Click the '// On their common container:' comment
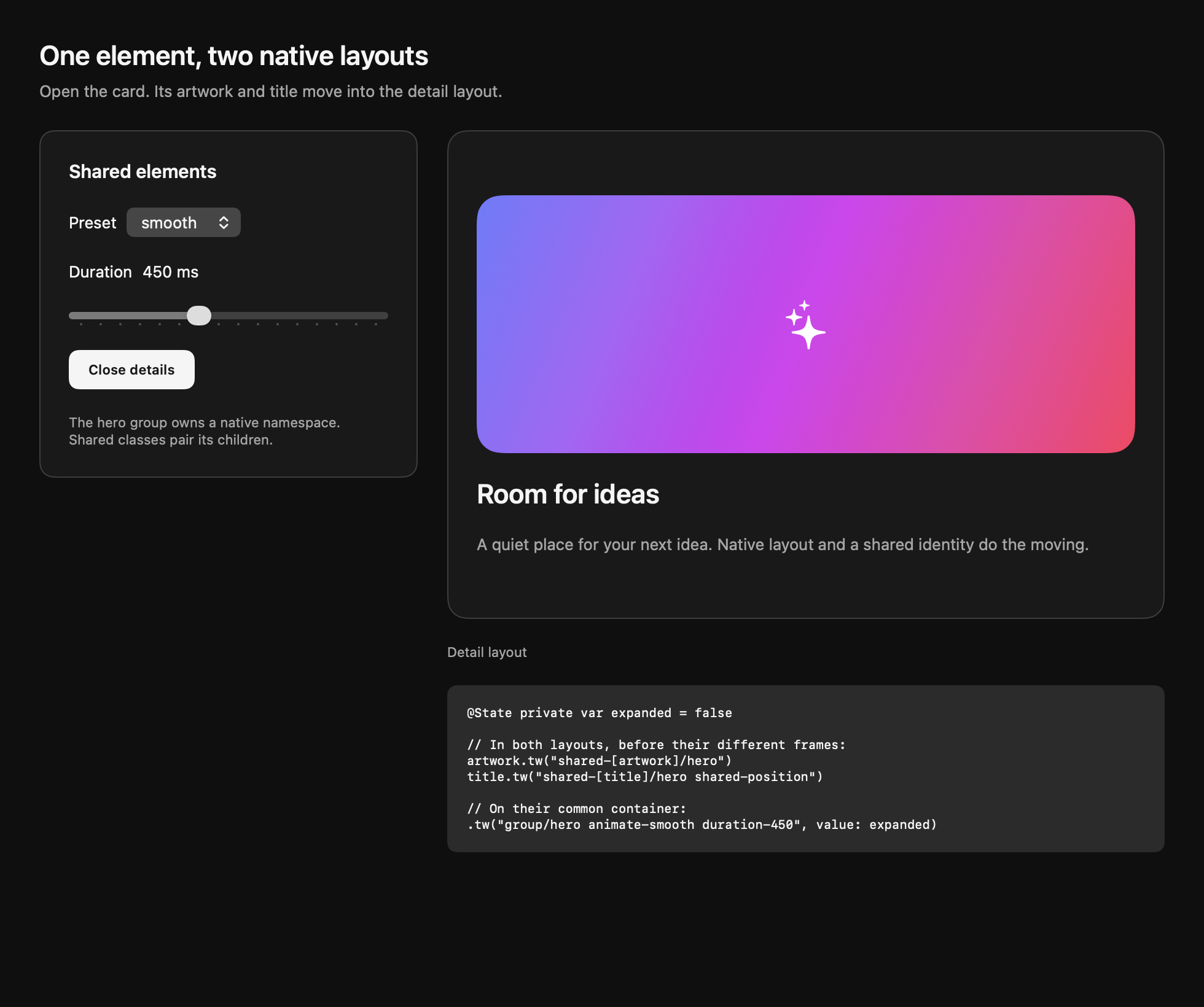Image resolution: width=1204 pixels, height=1007 pixels. coord(576,809)
